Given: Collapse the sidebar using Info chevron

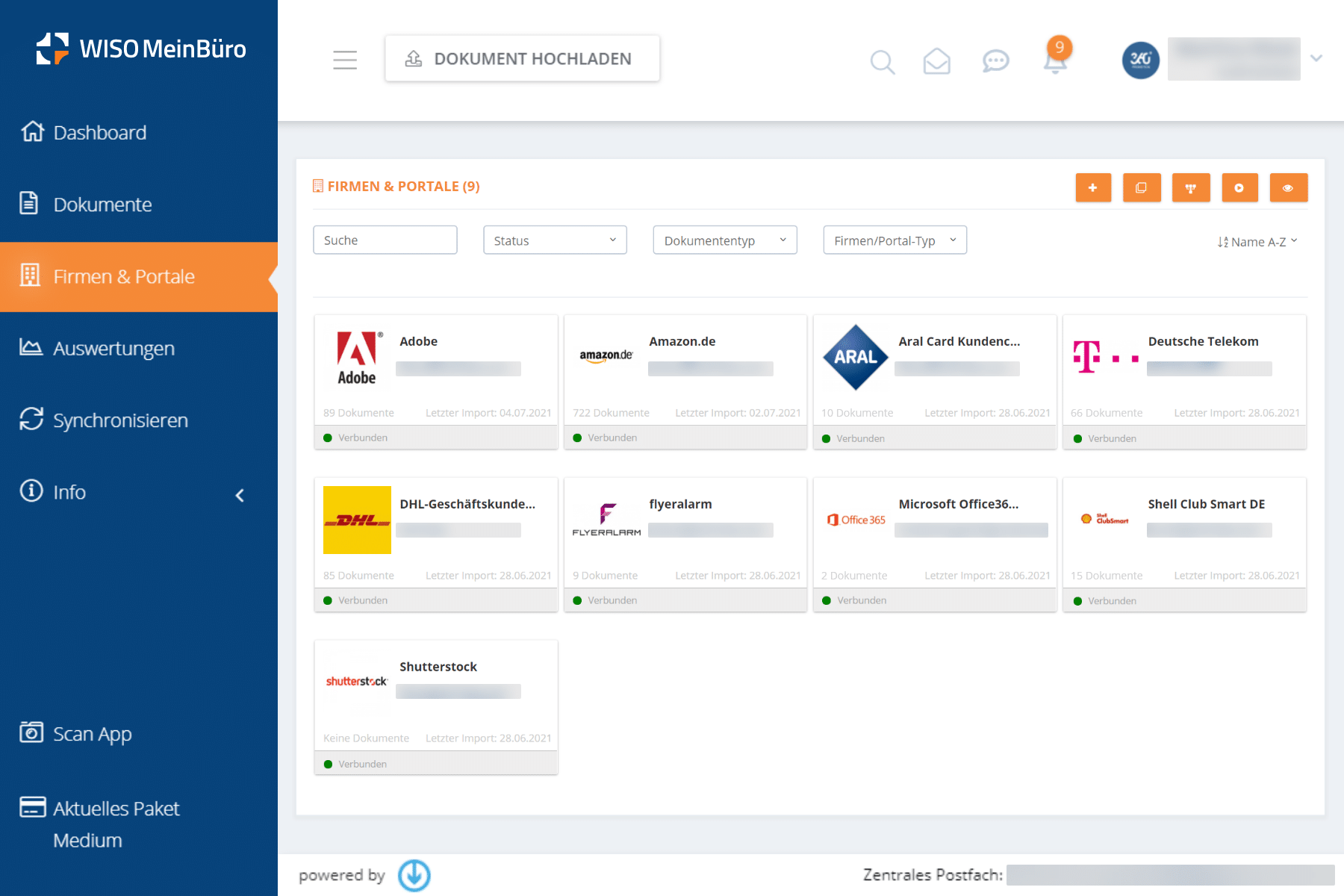Looking at the screenshot, I should tap(240, 495).
